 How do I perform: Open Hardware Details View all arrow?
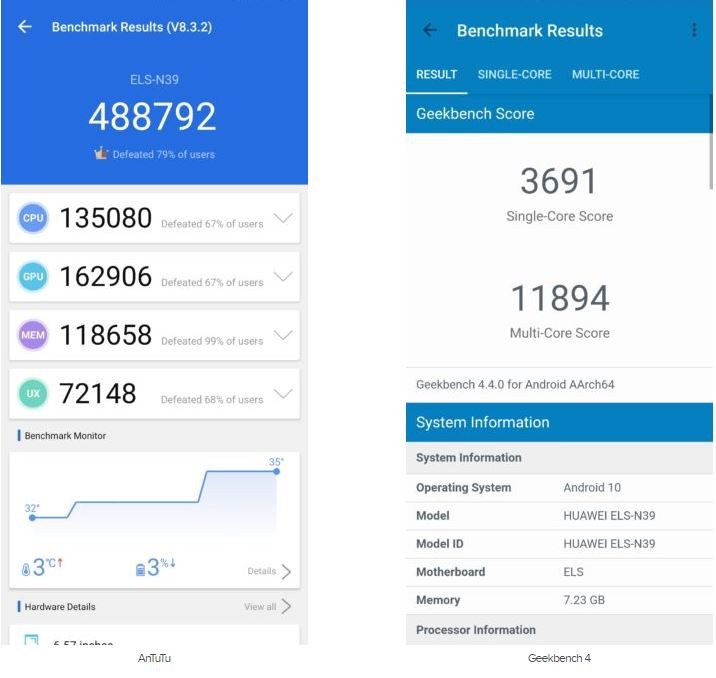click(x=286, y=606)
